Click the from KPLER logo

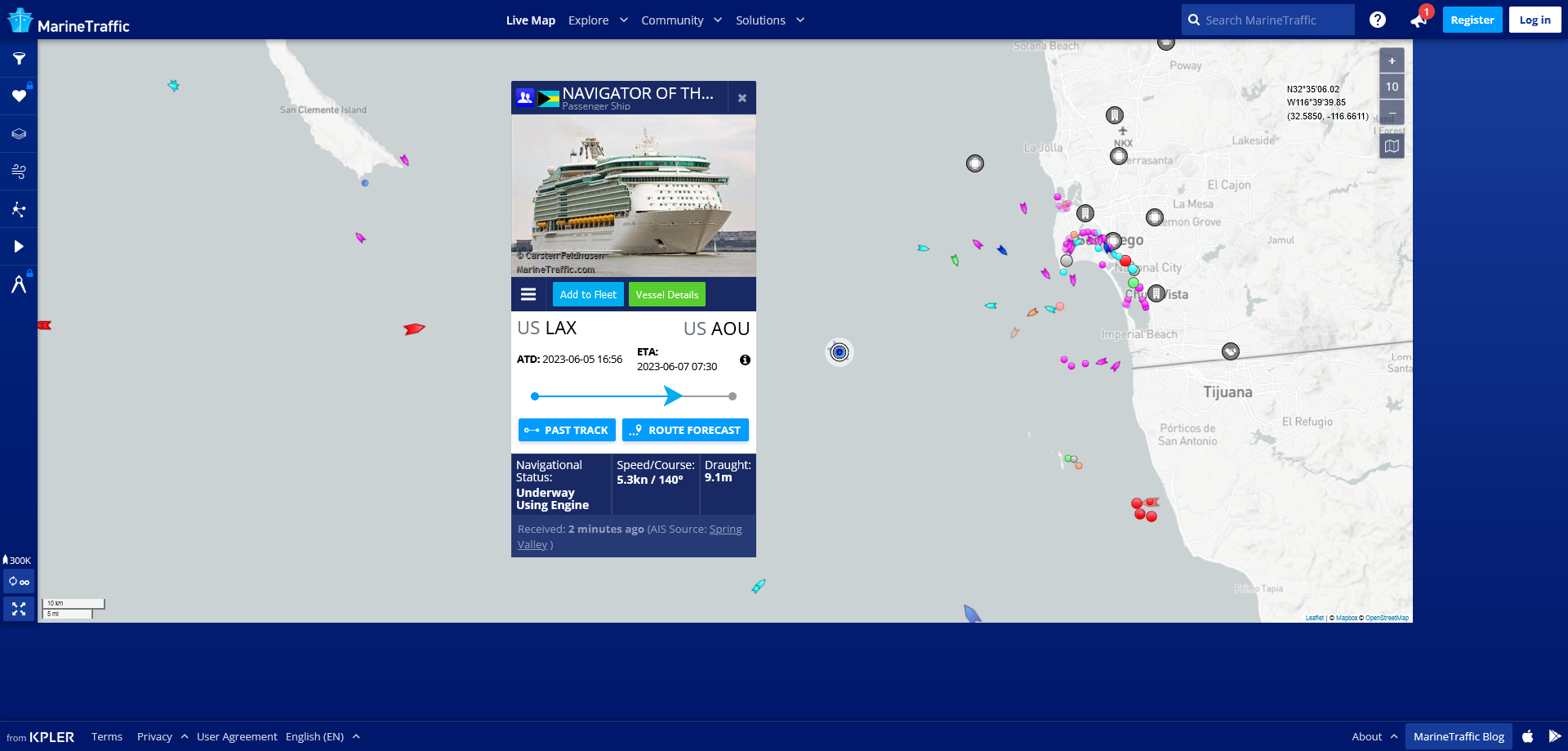pyautogui.click(x=40, y=737)
